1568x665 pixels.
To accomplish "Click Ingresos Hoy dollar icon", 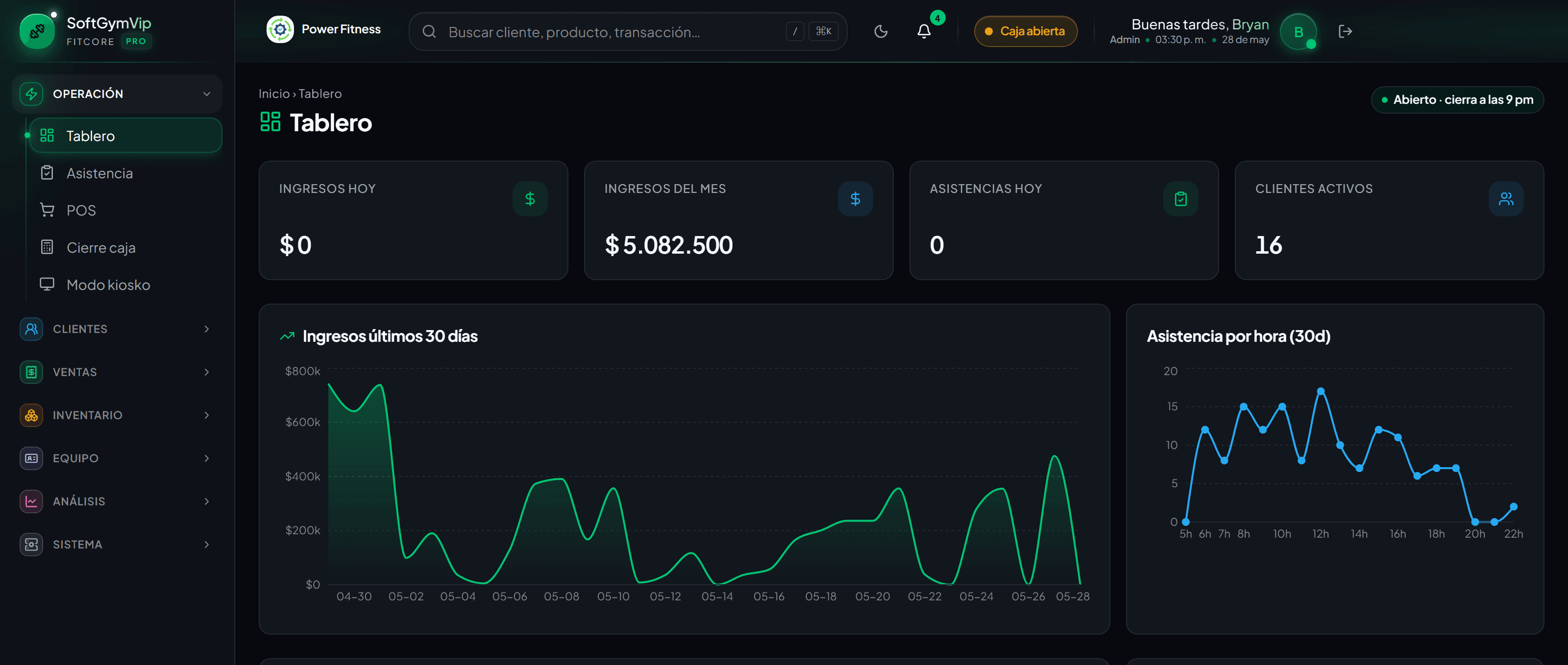I will click(530, 198).
